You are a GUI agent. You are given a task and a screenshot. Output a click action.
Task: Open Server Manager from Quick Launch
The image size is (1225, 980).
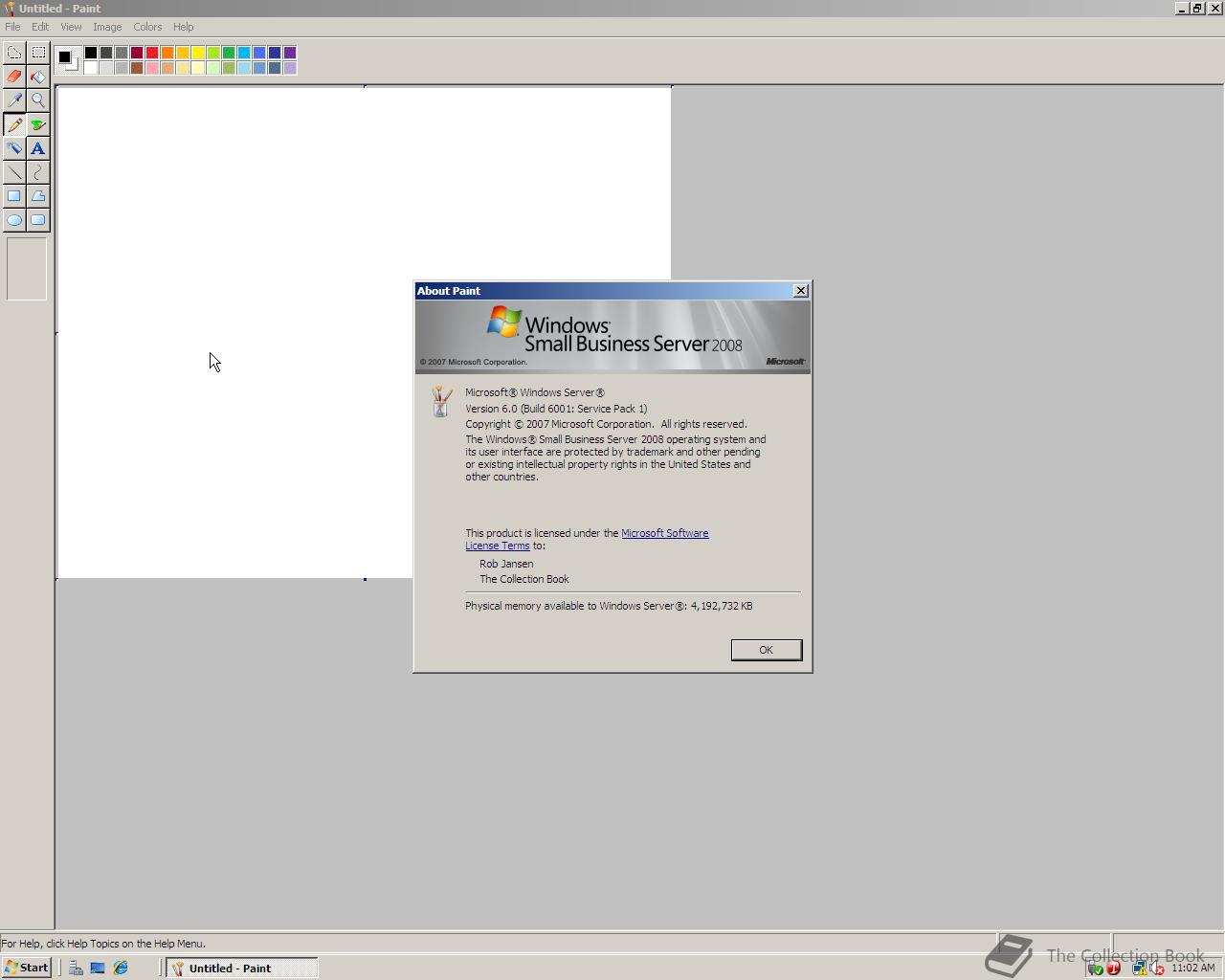(x=76, y=968)
